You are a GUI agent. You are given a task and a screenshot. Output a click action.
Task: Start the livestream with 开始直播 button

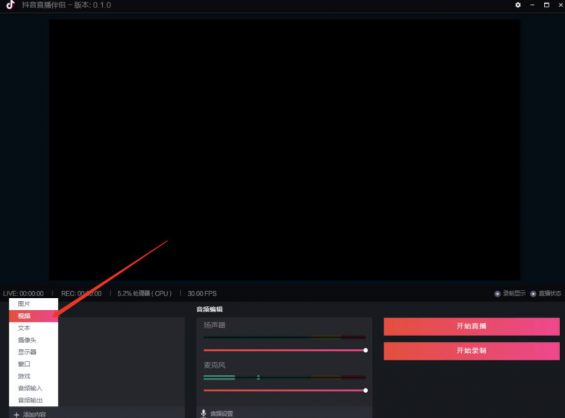click(472, 326)
